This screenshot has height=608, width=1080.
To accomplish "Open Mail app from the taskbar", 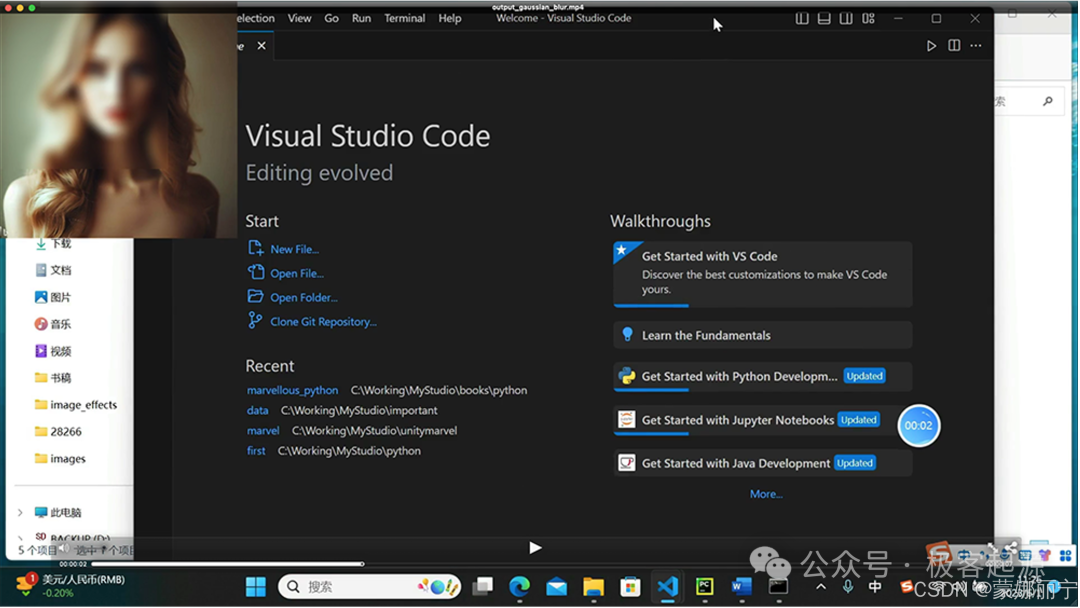I will [x=557, y=587].
